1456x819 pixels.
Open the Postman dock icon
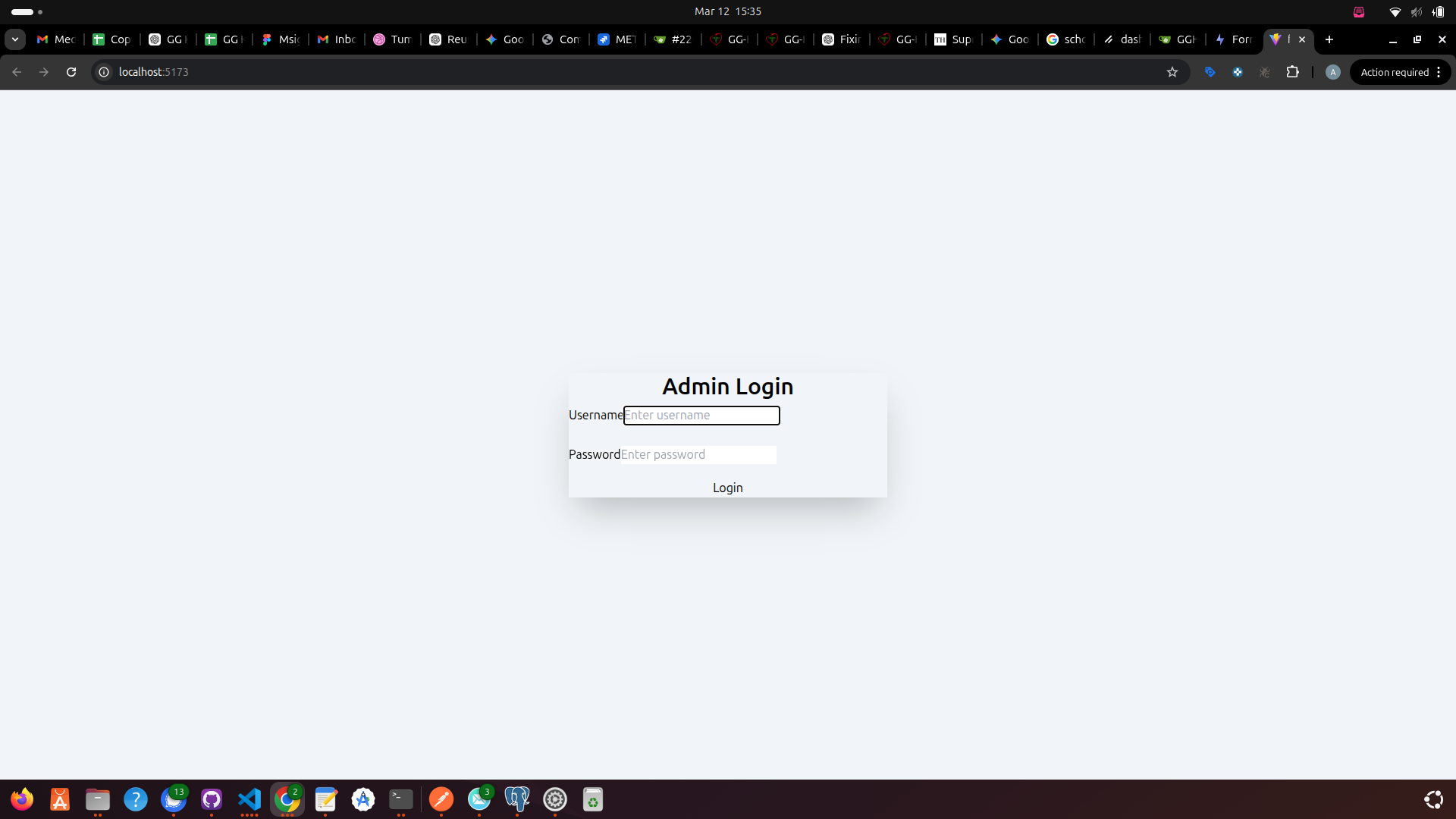[x=441, y=799]
